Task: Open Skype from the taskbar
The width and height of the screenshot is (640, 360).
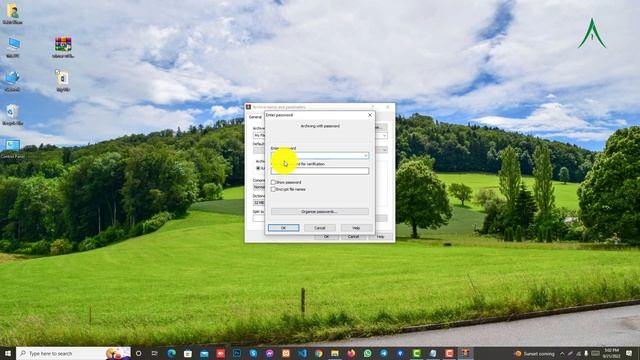Action: (x=253, y=353)
